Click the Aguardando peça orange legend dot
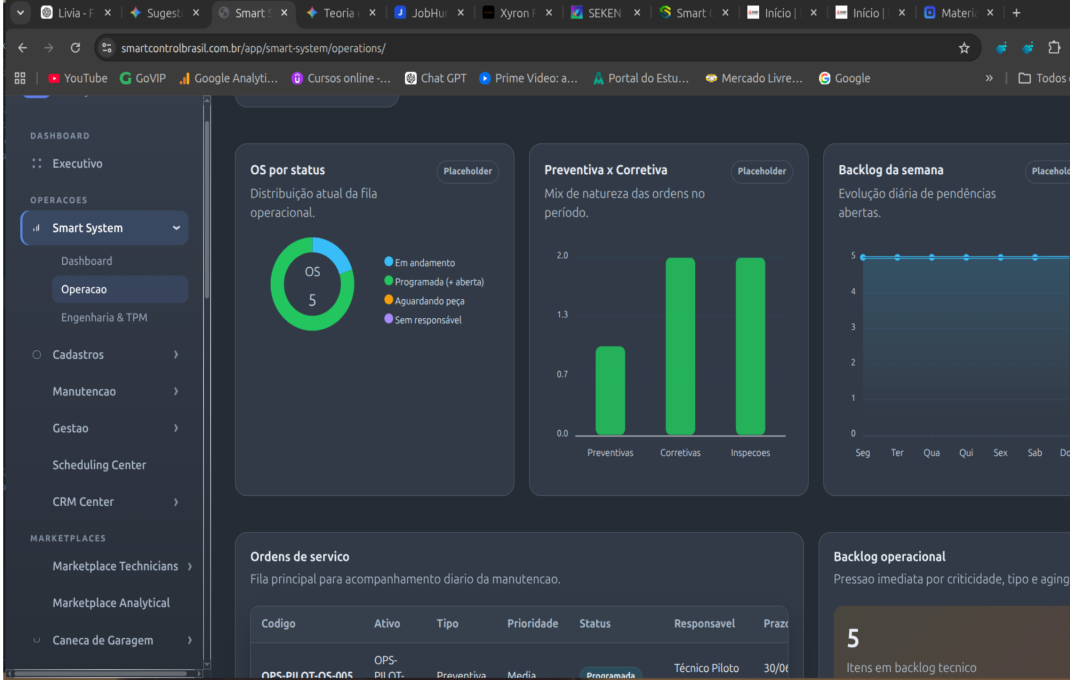 pos(388,300)
